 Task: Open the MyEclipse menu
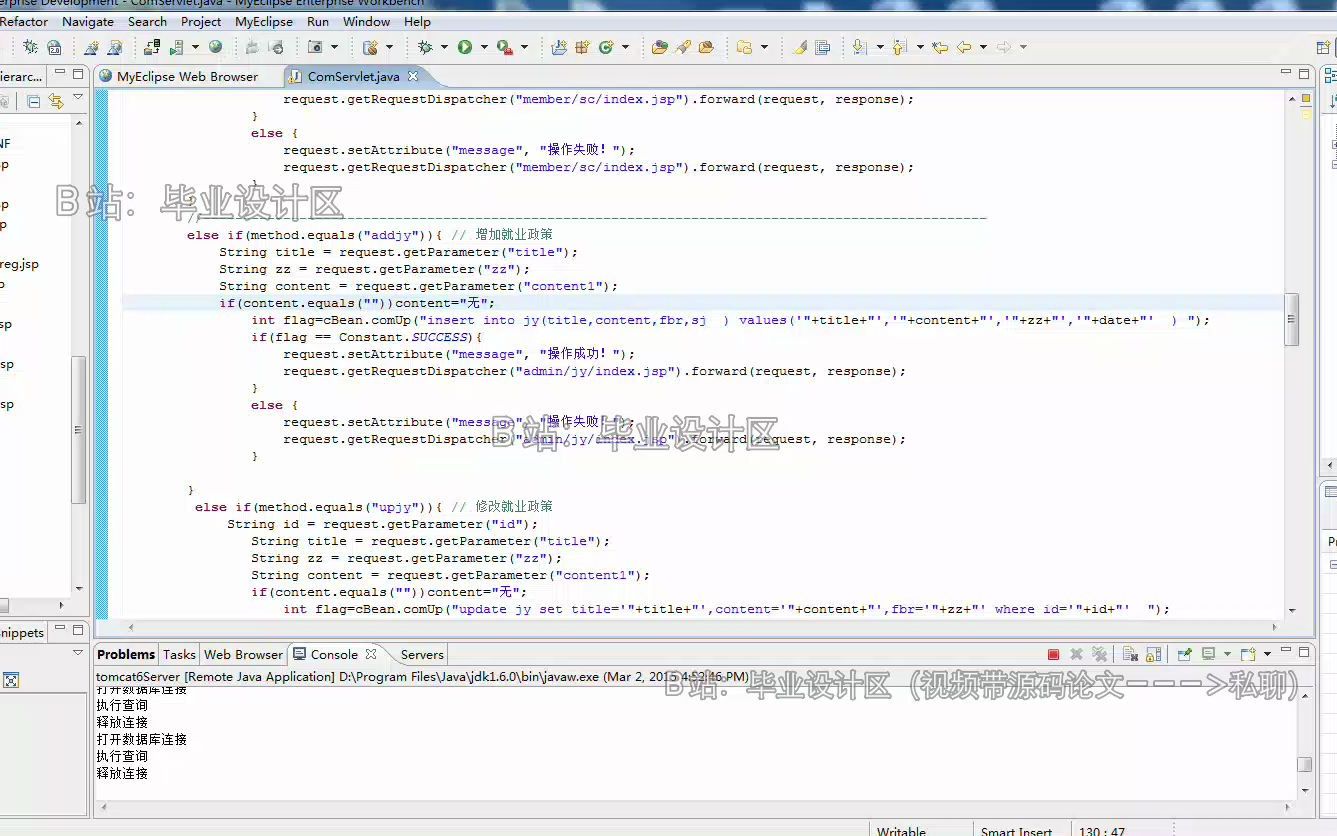coord(264,21)
